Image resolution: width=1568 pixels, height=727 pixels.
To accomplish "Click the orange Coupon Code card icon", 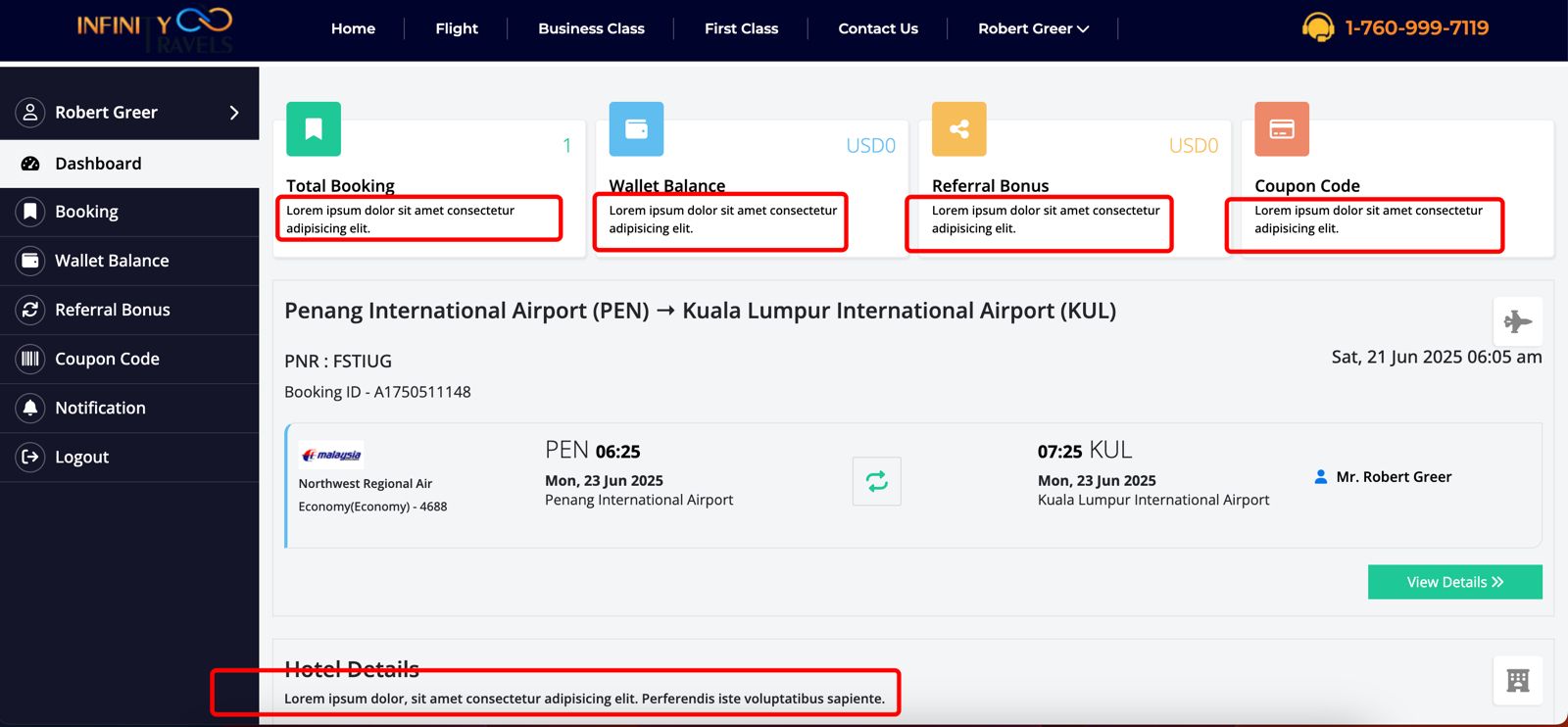I will pos(1282,129).
